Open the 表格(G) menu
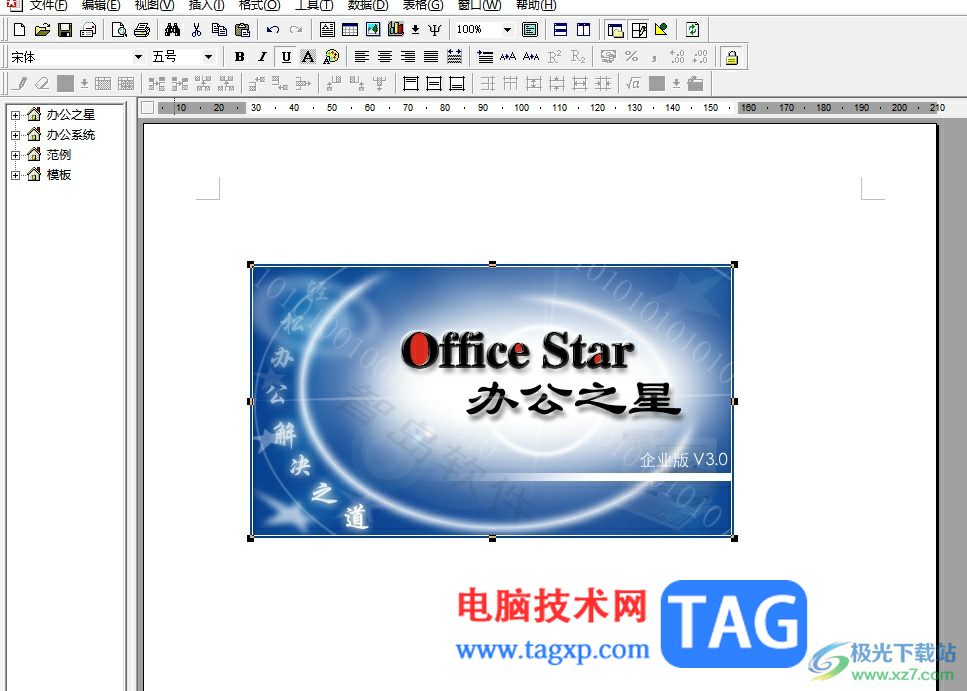The height and width of the screenshot is (691, 967). [x=422, y=6]
